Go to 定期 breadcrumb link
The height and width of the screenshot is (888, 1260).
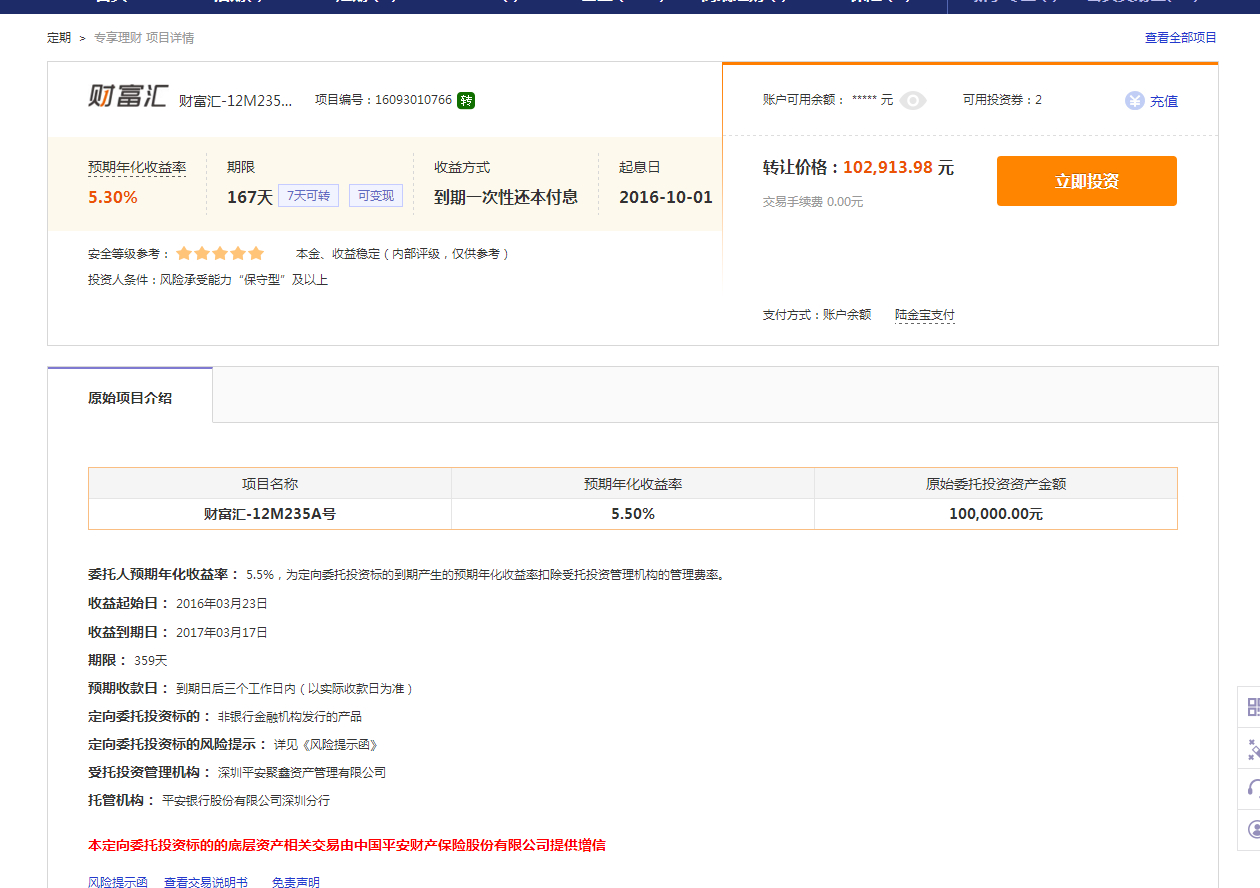click(59, 38)
